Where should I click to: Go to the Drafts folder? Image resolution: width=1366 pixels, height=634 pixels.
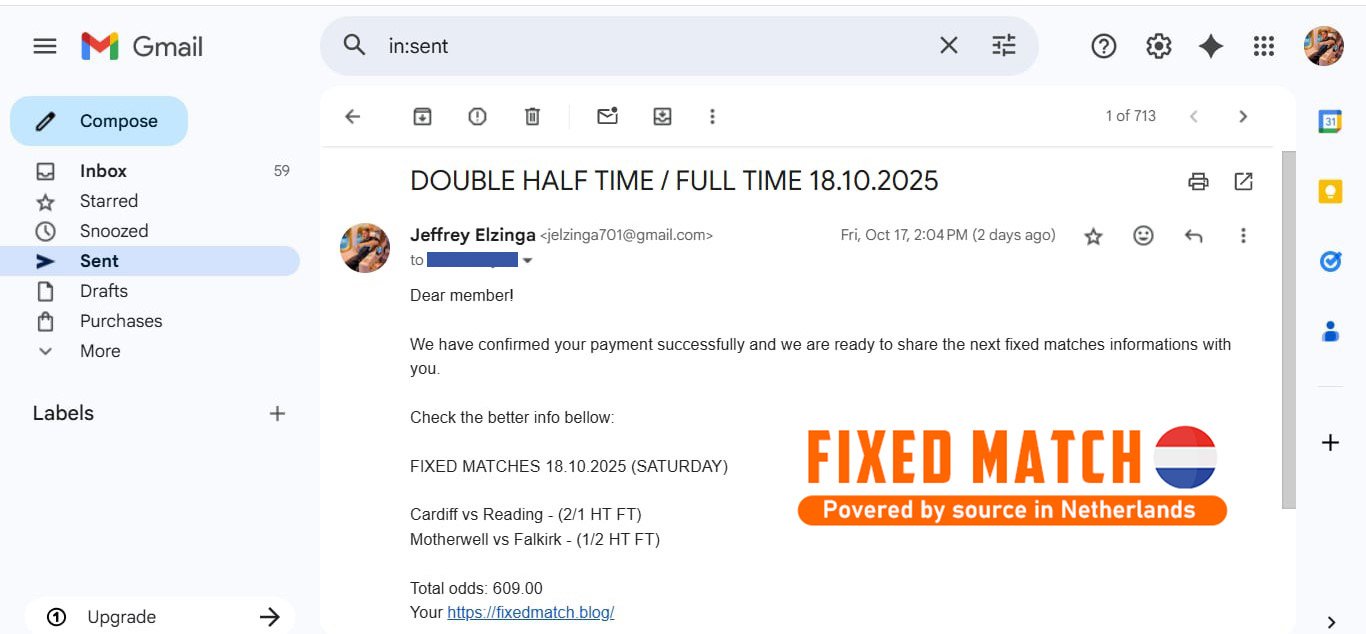pyautogui.click(x=104, y=291)
